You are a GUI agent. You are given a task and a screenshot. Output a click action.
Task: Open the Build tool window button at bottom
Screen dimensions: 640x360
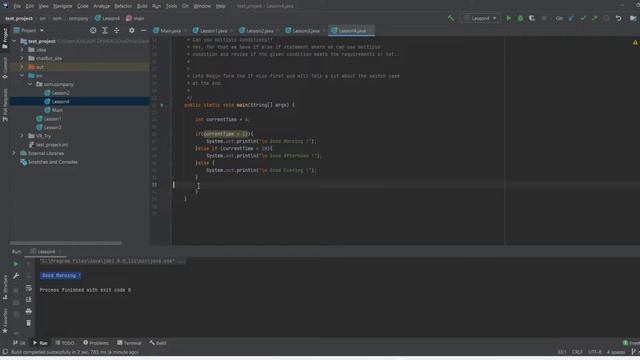pyautogui.click(x=158, y=343)
